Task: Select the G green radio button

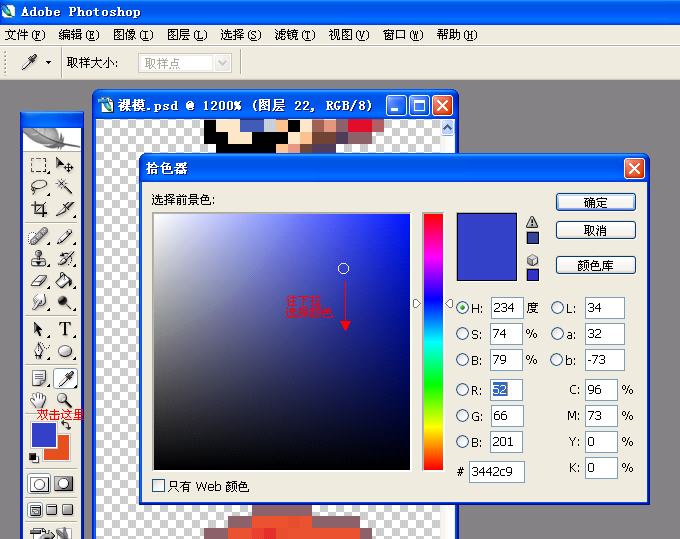Action: pyautogui.click(x=462, y=416)
